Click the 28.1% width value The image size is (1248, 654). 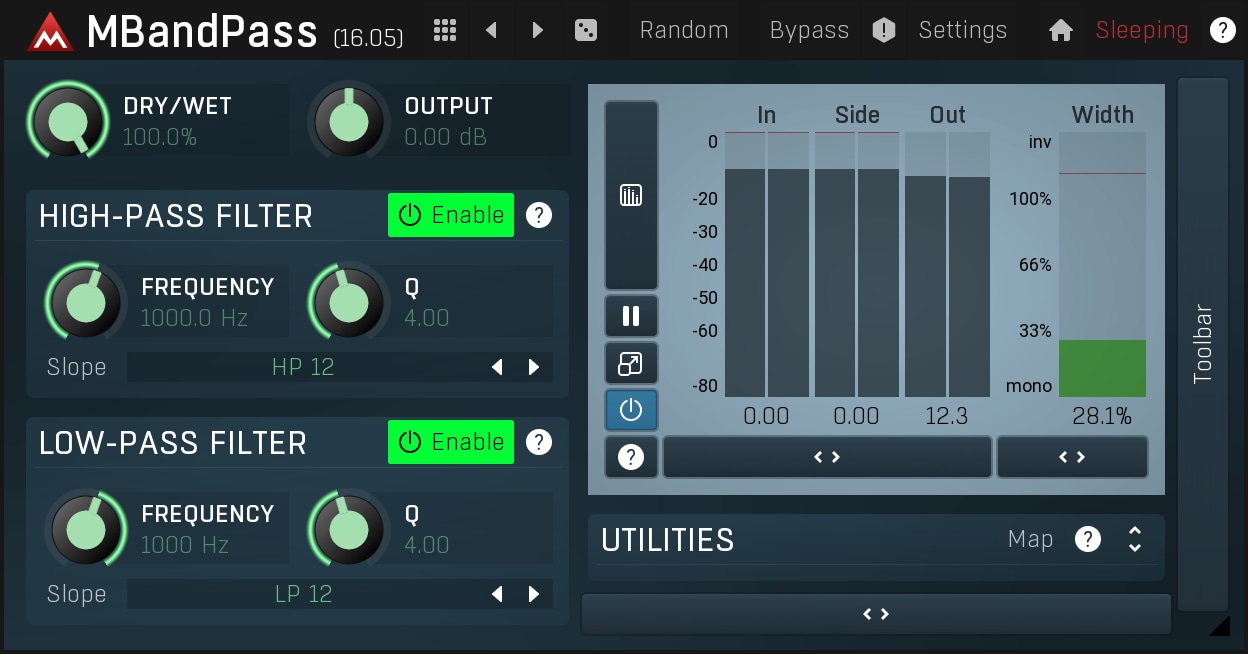tap(1102, 416)
